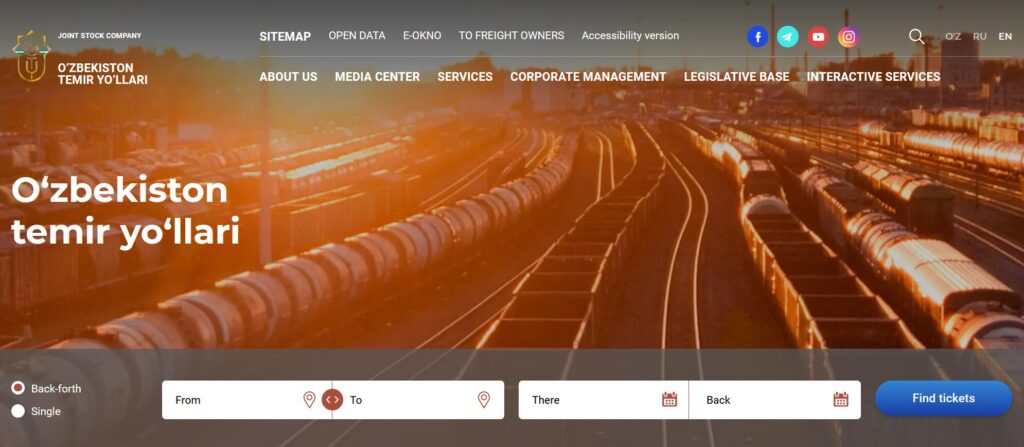1024x447 pixels.
Task: Open the Services menu
Action: click(x=465, y=76)
